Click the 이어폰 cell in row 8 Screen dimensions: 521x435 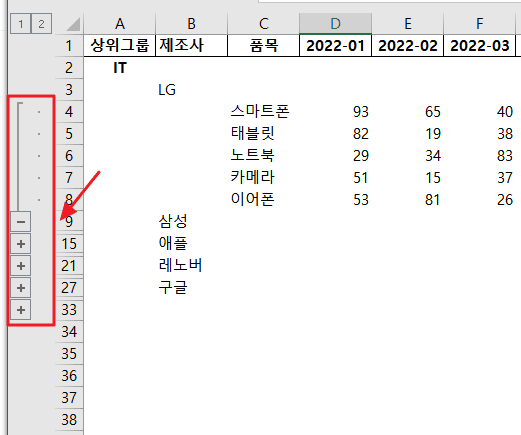tap(263, 200)
